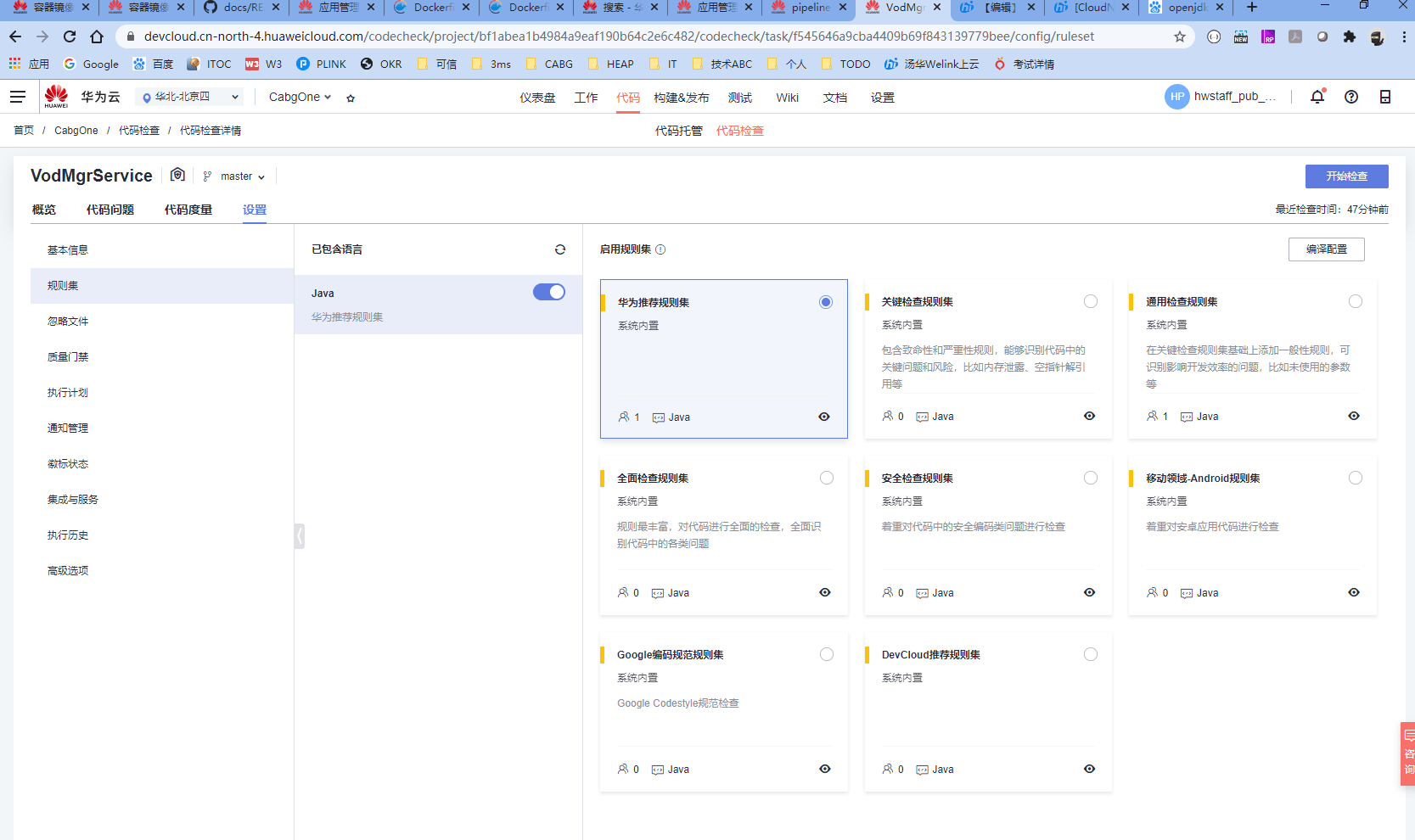1415x840 pixels.
Task: Open the Chrome apps shortcut
Action: pos(29,64)
